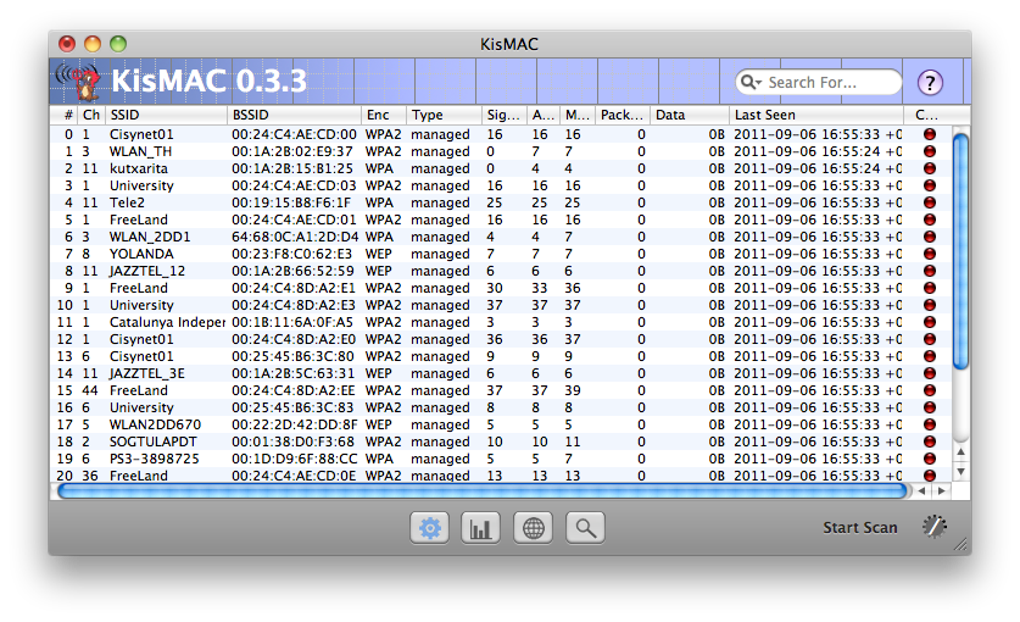Select the JAZZTEL_12 network SSID

click(147, 271)
